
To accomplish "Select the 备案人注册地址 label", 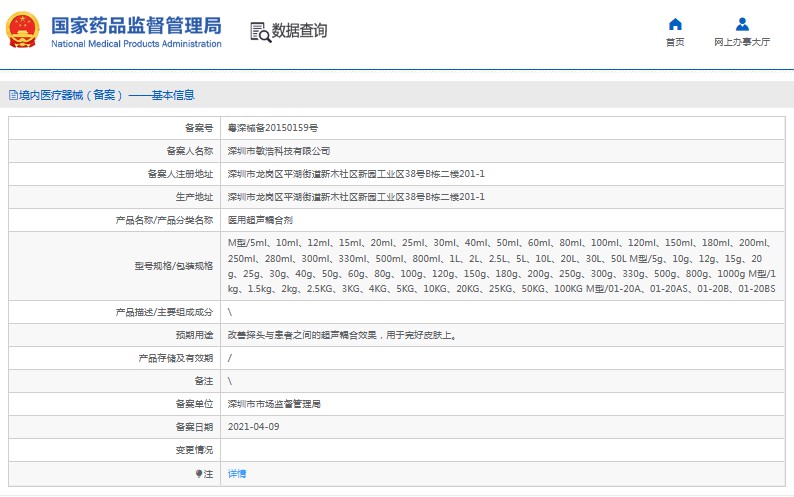I will (180, 174).
